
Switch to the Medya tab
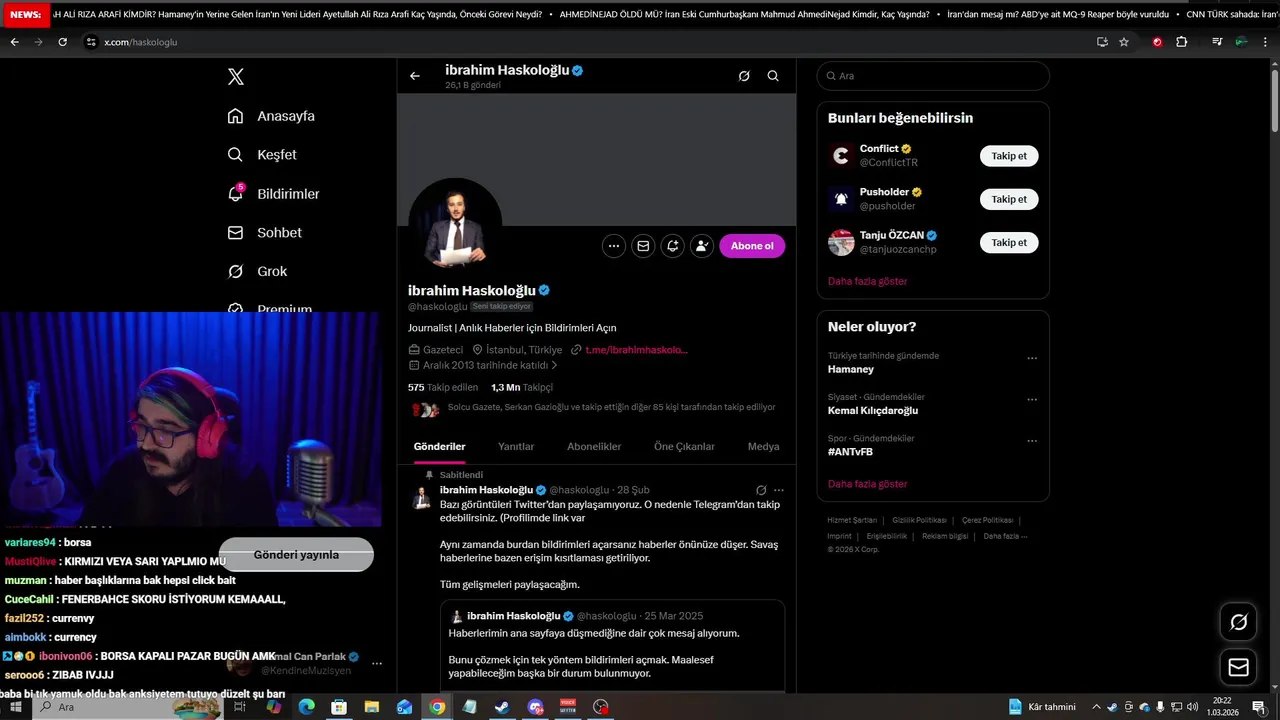pos(763,447)
